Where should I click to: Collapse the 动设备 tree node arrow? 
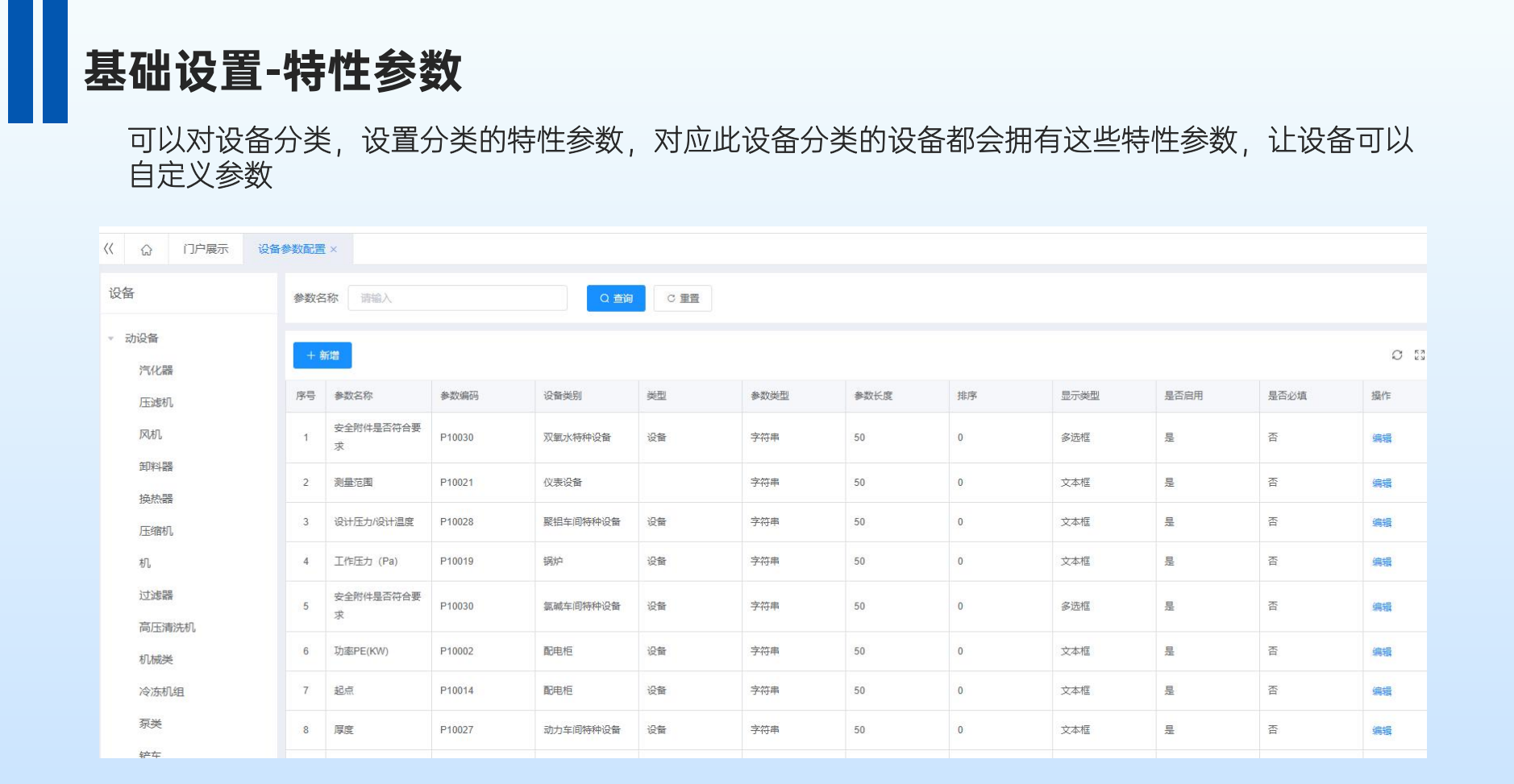pyautogui.click(x=111, y=338)
